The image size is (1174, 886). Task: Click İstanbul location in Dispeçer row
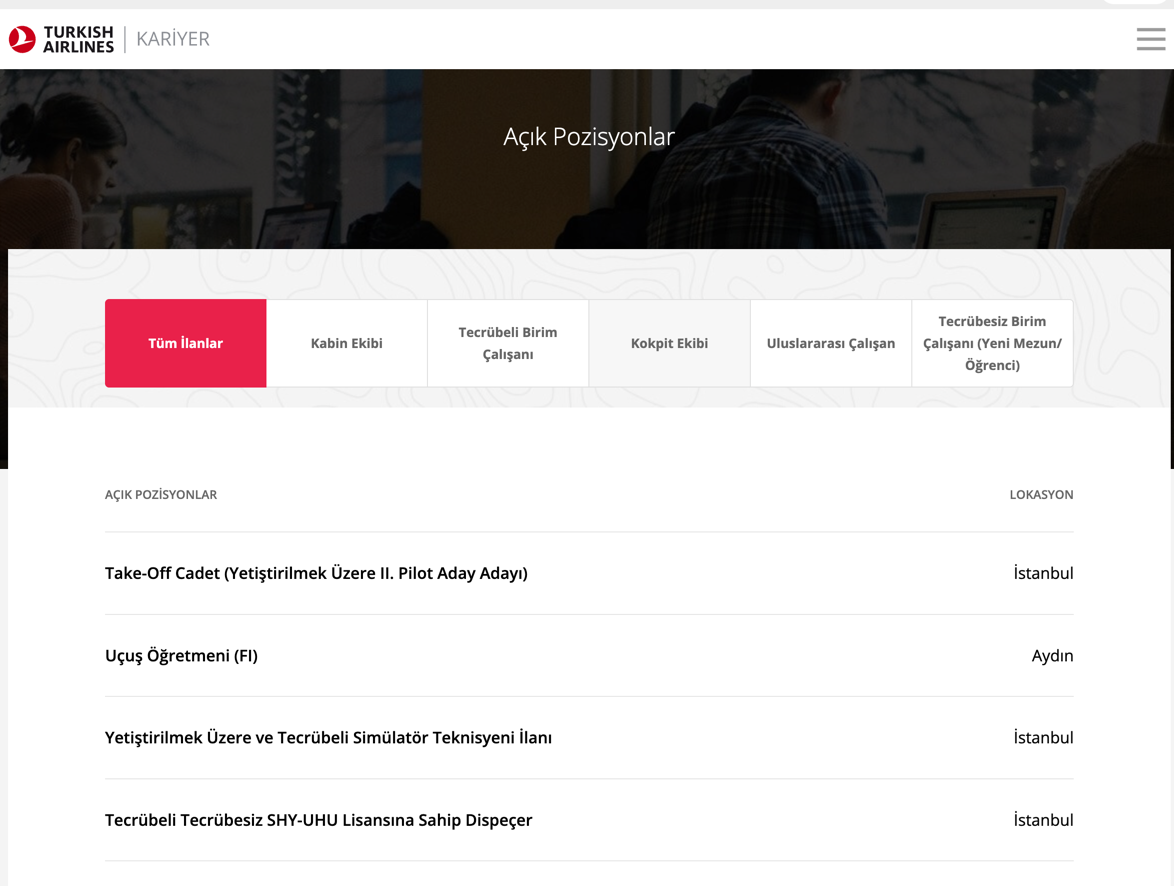(1043, 820)
